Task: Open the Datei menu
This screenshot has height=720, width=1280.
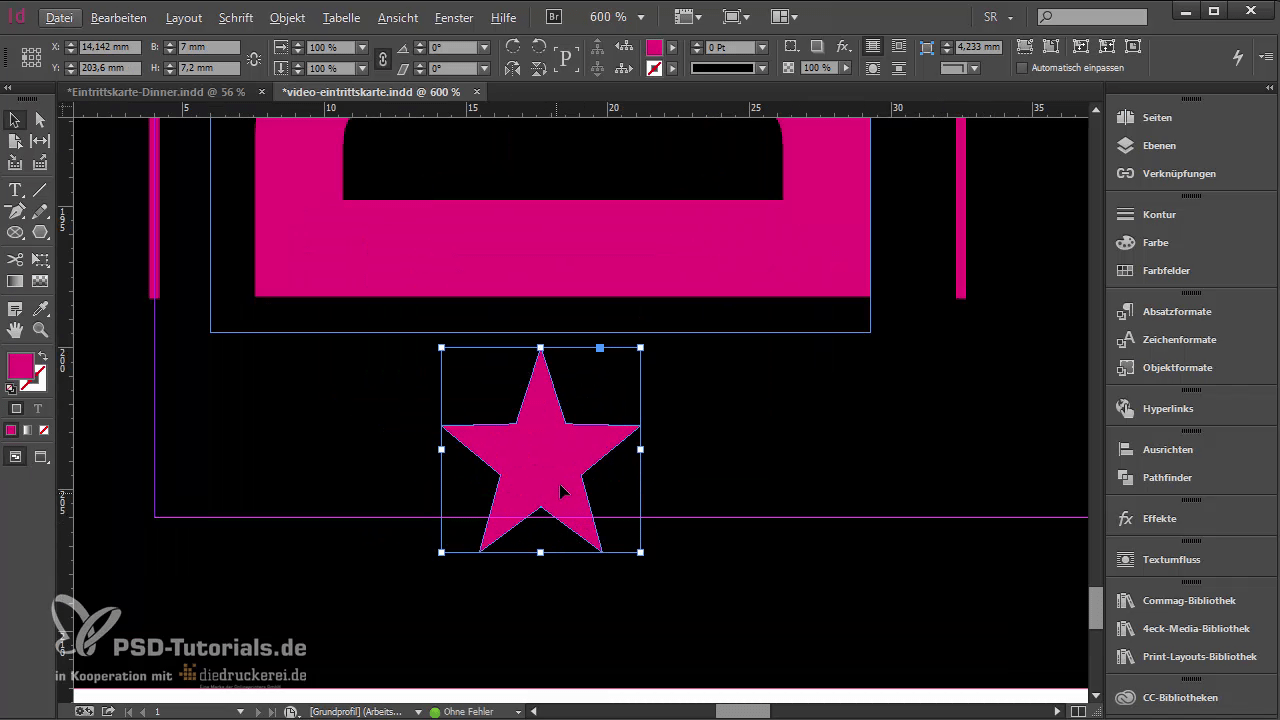Action: [59, 18]
